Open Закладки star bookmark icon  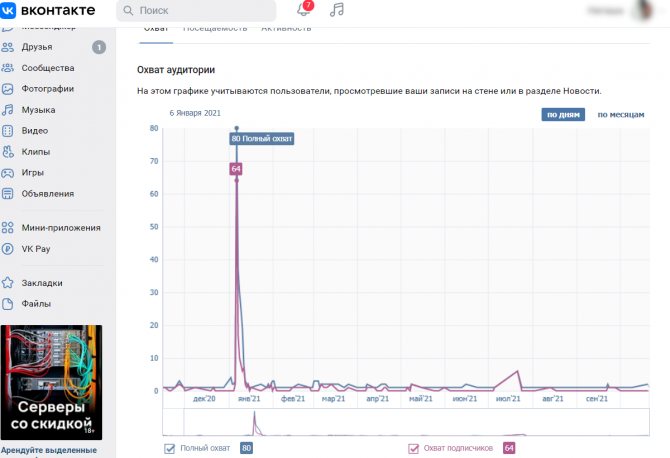[x=8, y=283]
